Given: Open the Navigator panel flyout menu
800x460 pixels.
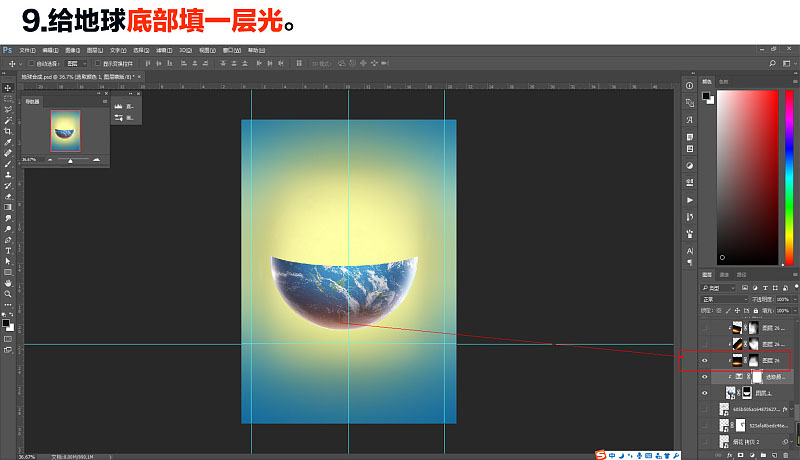Looking at the screenshot, I should [x=105, y=101].
